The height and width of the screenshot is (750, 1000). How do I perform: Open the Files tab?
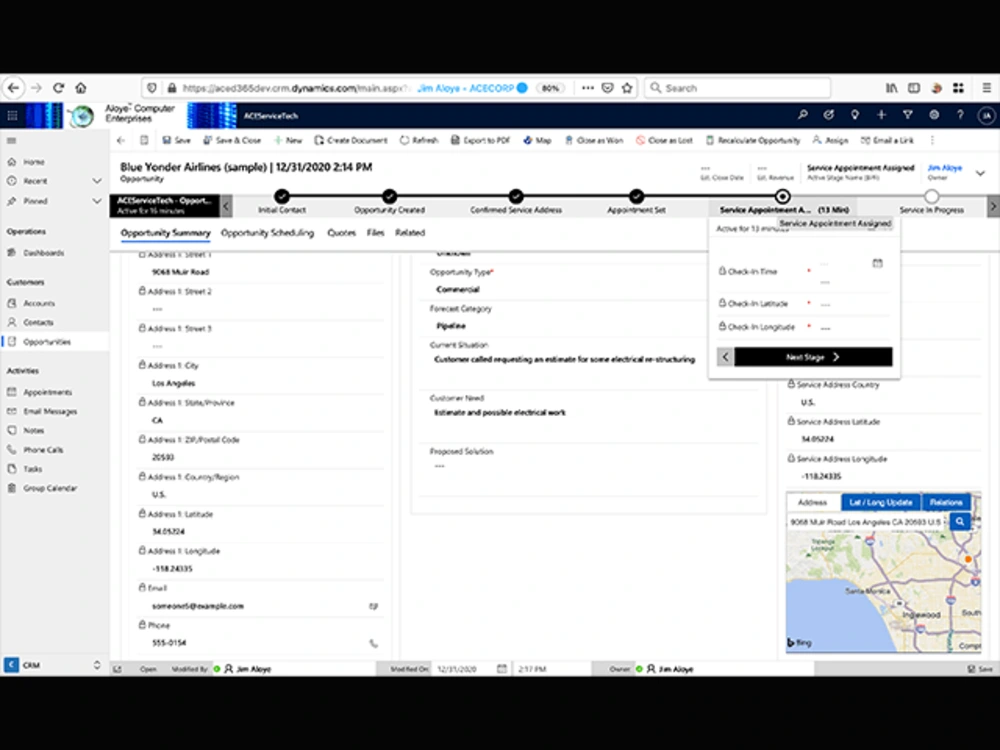pyautogui.click(x=375, y=233)
